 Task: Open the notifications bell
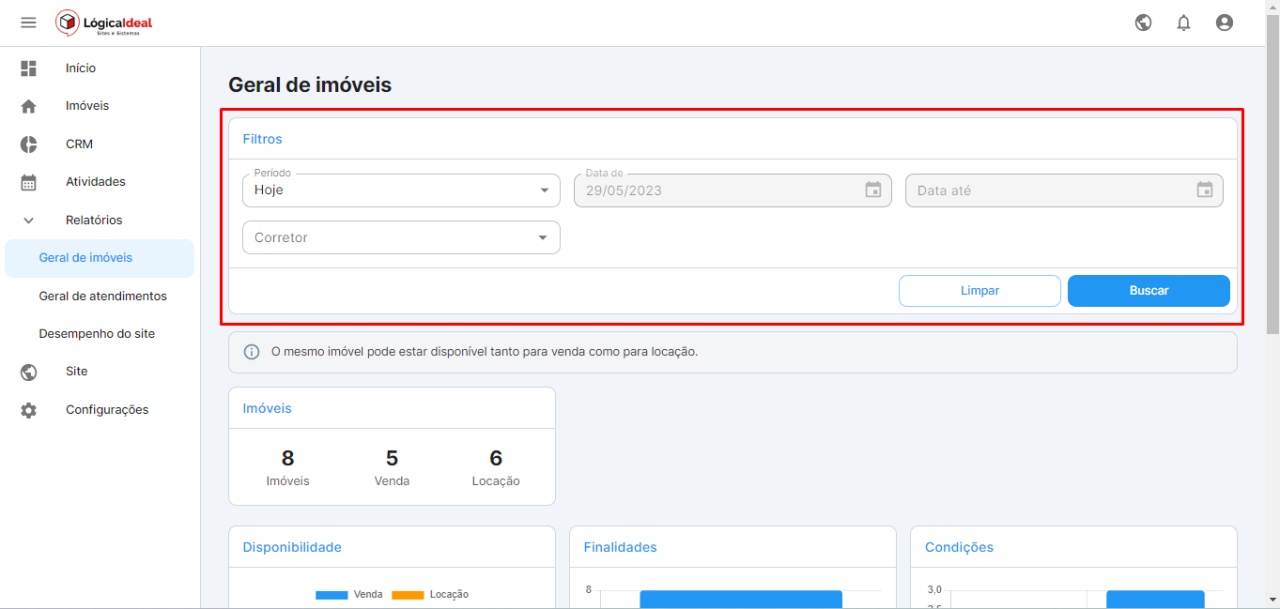coord(1184,23)
